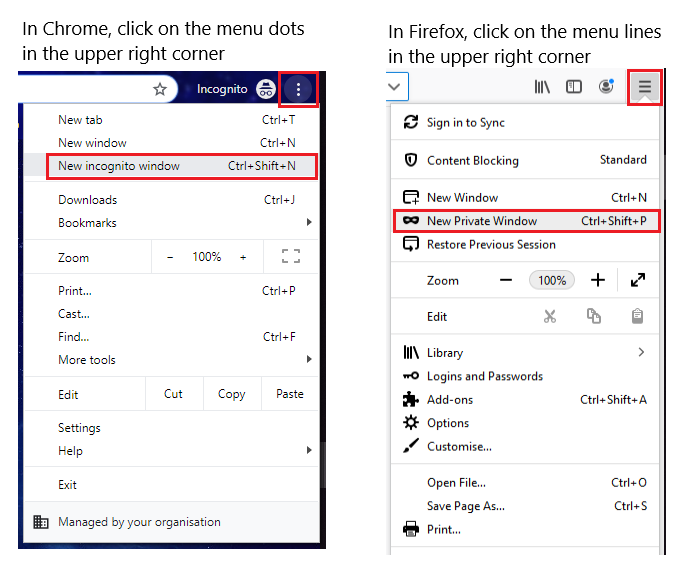Expand the Chrome Help submenu arrow
696x564 pixels.
[x=309, y=450]
